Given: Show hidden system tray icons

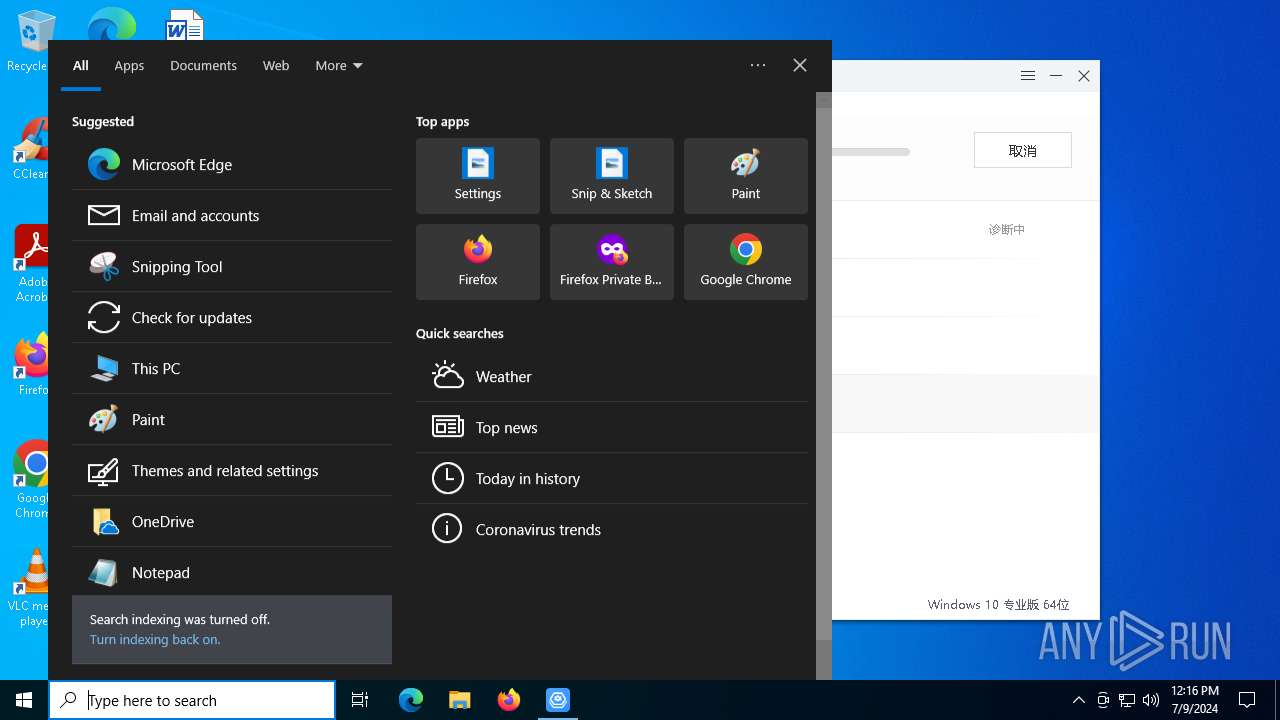Looking at the screenshot, I should (1079, 700).
